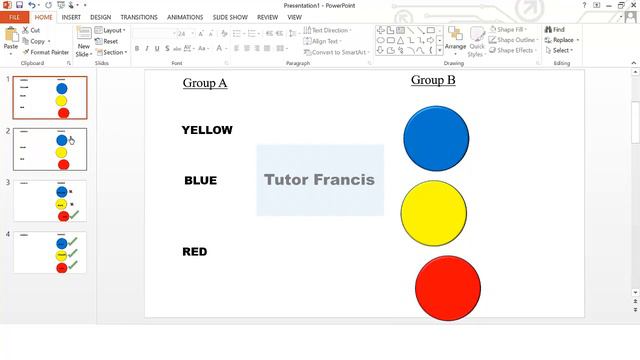Toggle underline formatting
This screenshot has width=640, height=360.
point(157,49)
